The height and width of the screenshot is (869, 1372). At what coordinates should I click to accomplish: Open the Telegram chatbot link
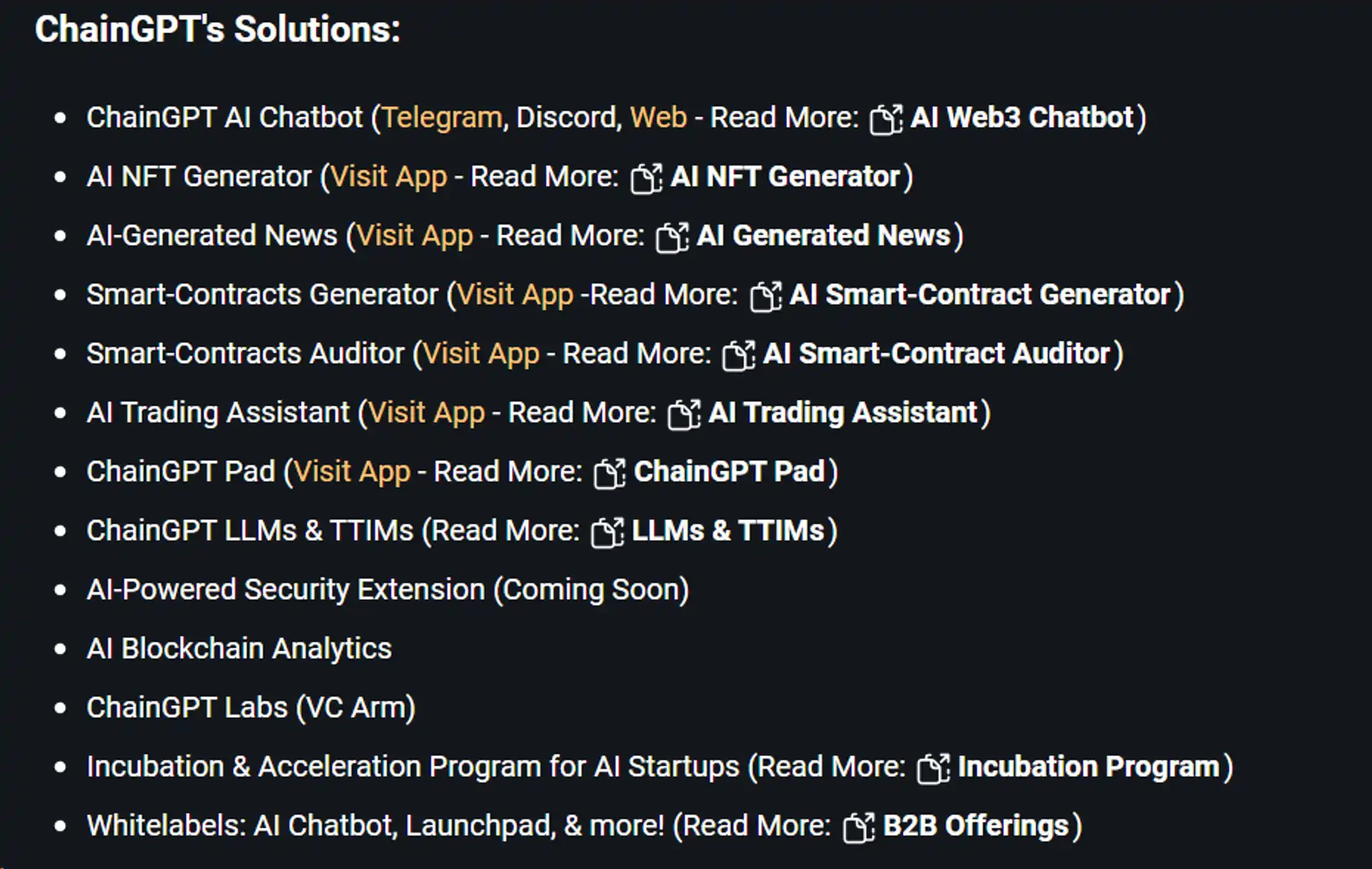coord(442,118)
